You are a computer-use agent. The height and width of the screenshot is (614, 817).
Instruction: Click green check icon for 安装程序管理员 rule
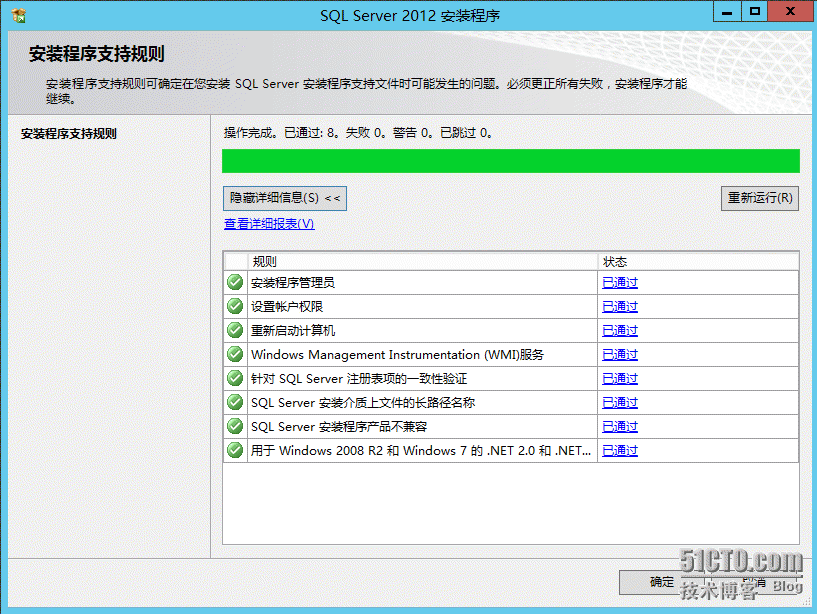click(x=235, y=283)
